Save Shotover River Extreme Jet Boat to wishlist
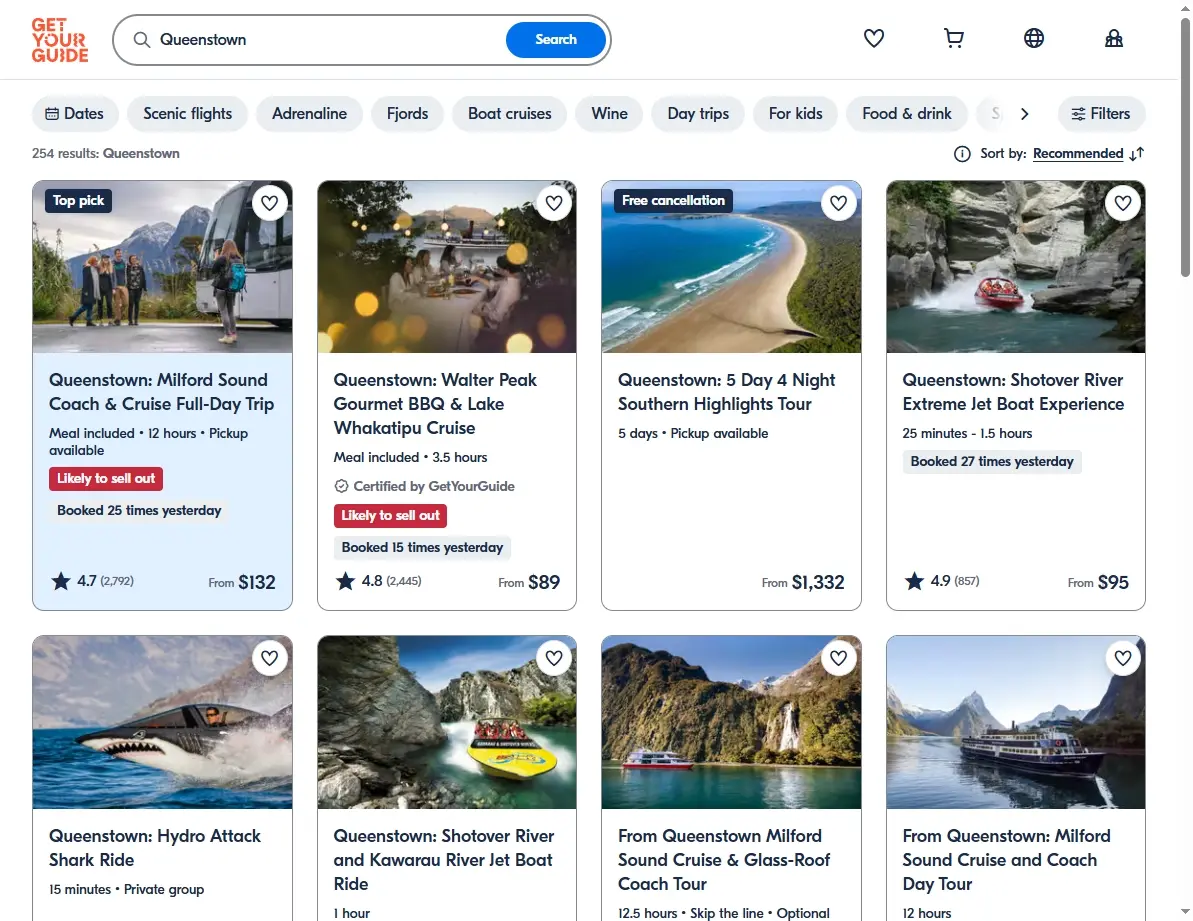 coord(1123,203)
